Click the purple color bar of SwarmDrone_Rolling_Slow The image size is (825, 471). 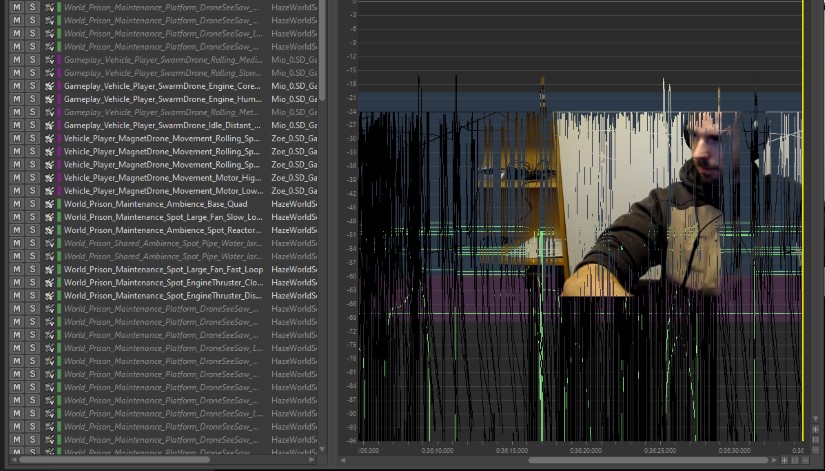(x=59, y=73)
